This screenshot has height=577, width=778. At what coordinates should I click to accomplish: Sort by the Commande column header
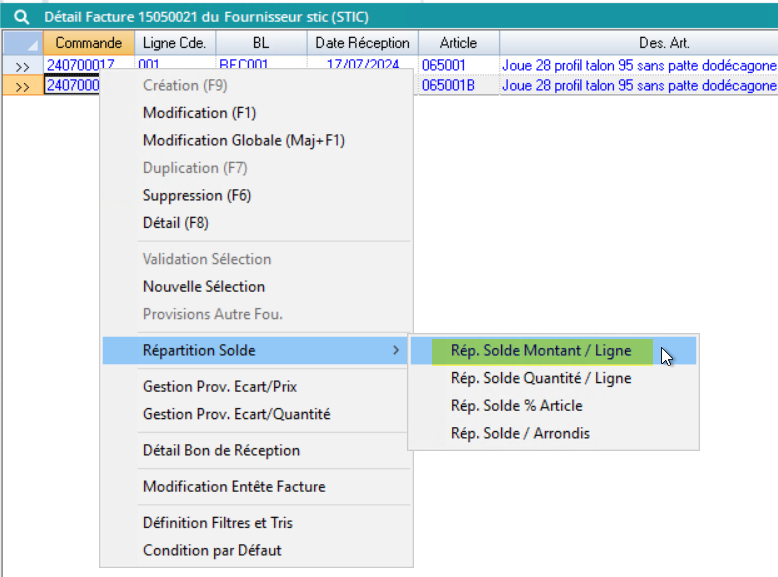89,43
